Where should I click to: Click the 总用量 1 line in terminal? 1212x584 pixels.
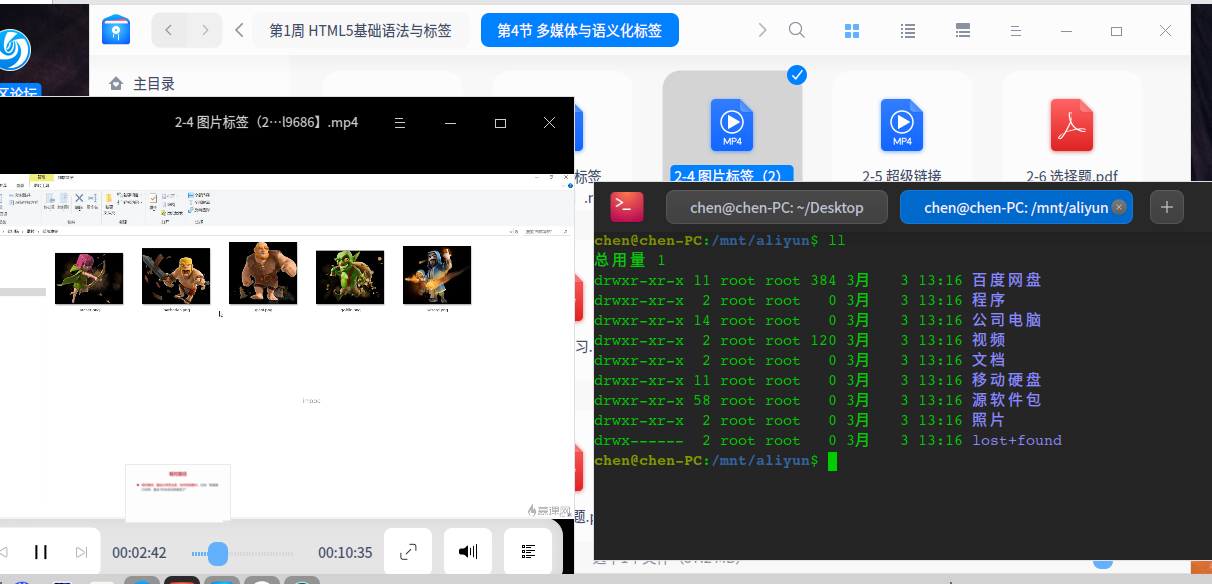tap(630, 260)
